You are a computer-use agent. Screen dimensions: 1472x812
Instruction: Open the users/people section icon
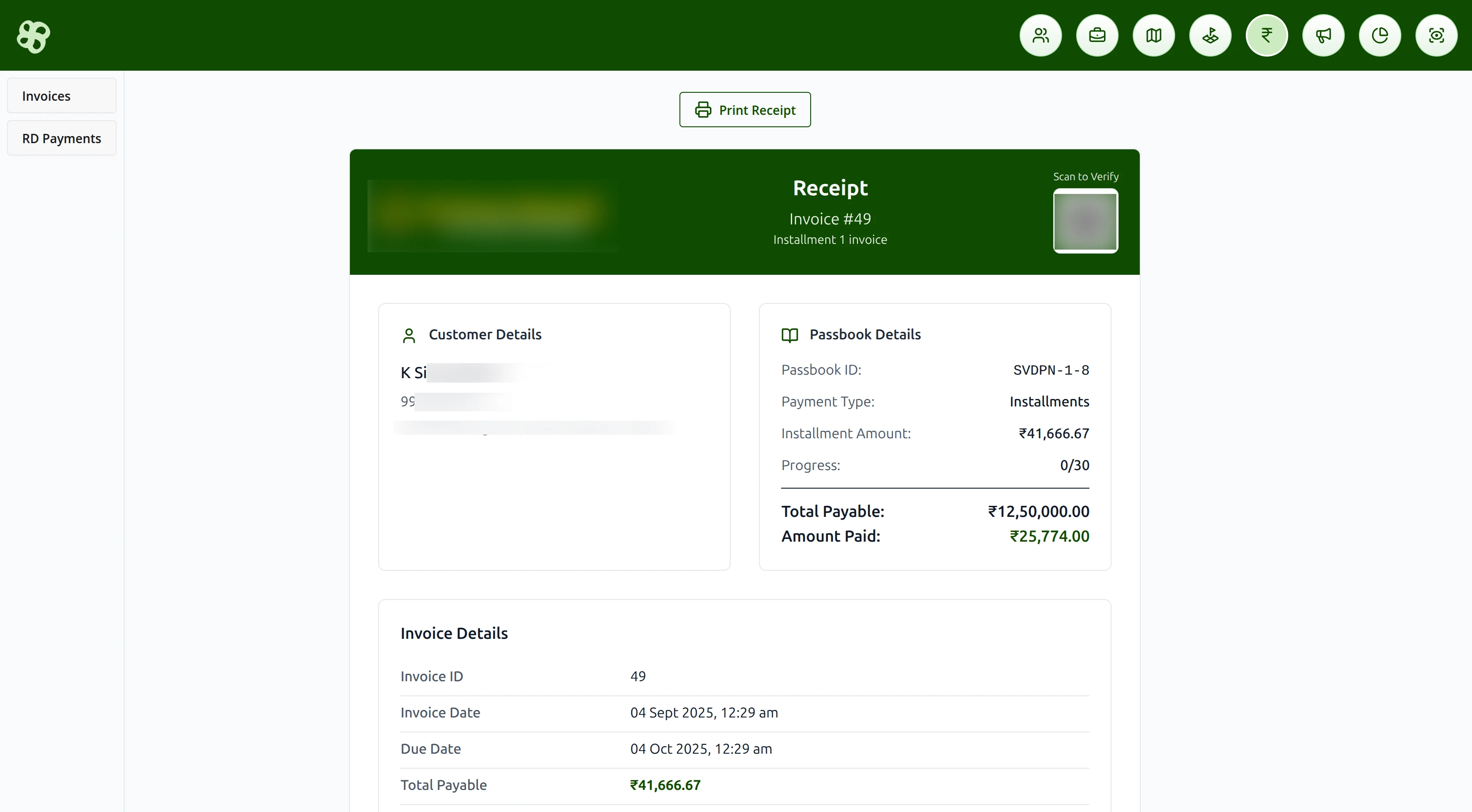pos(1040,35)
